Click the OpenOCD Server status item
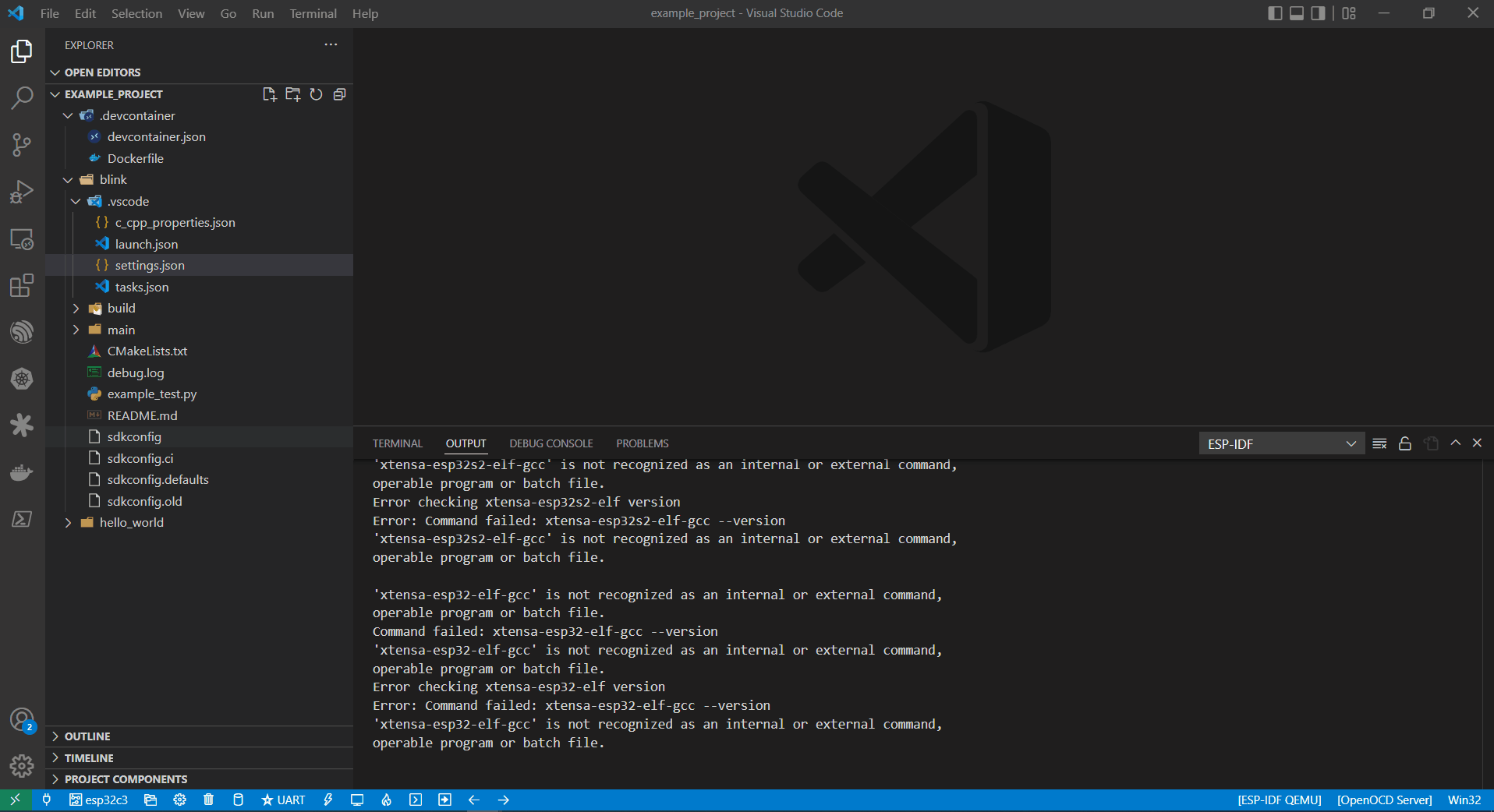Image resolution: width=1494 pixels, height=812 pixels. click(1384, 800)
